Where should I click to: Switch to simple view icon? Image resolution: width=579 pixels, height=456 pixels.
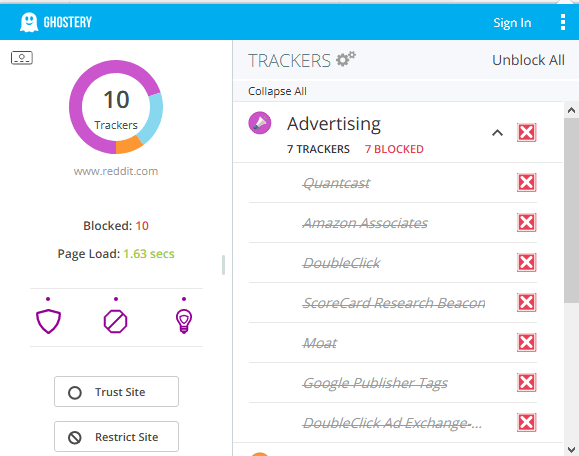point(22,58)
